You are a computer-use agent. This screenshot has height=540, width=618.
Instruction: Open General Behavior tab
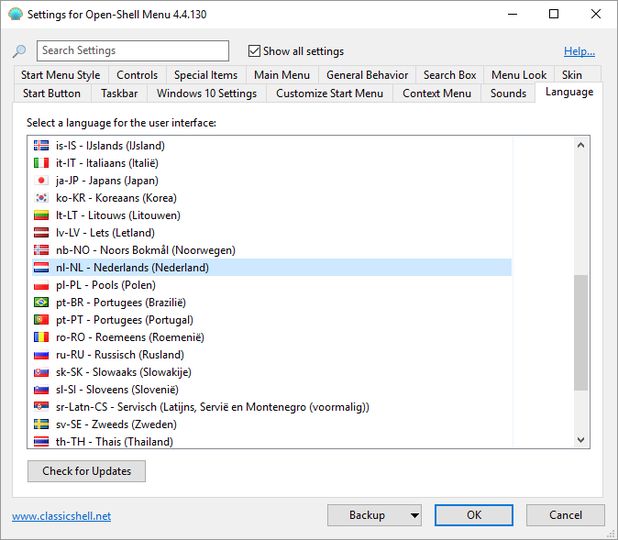[367, 75]
